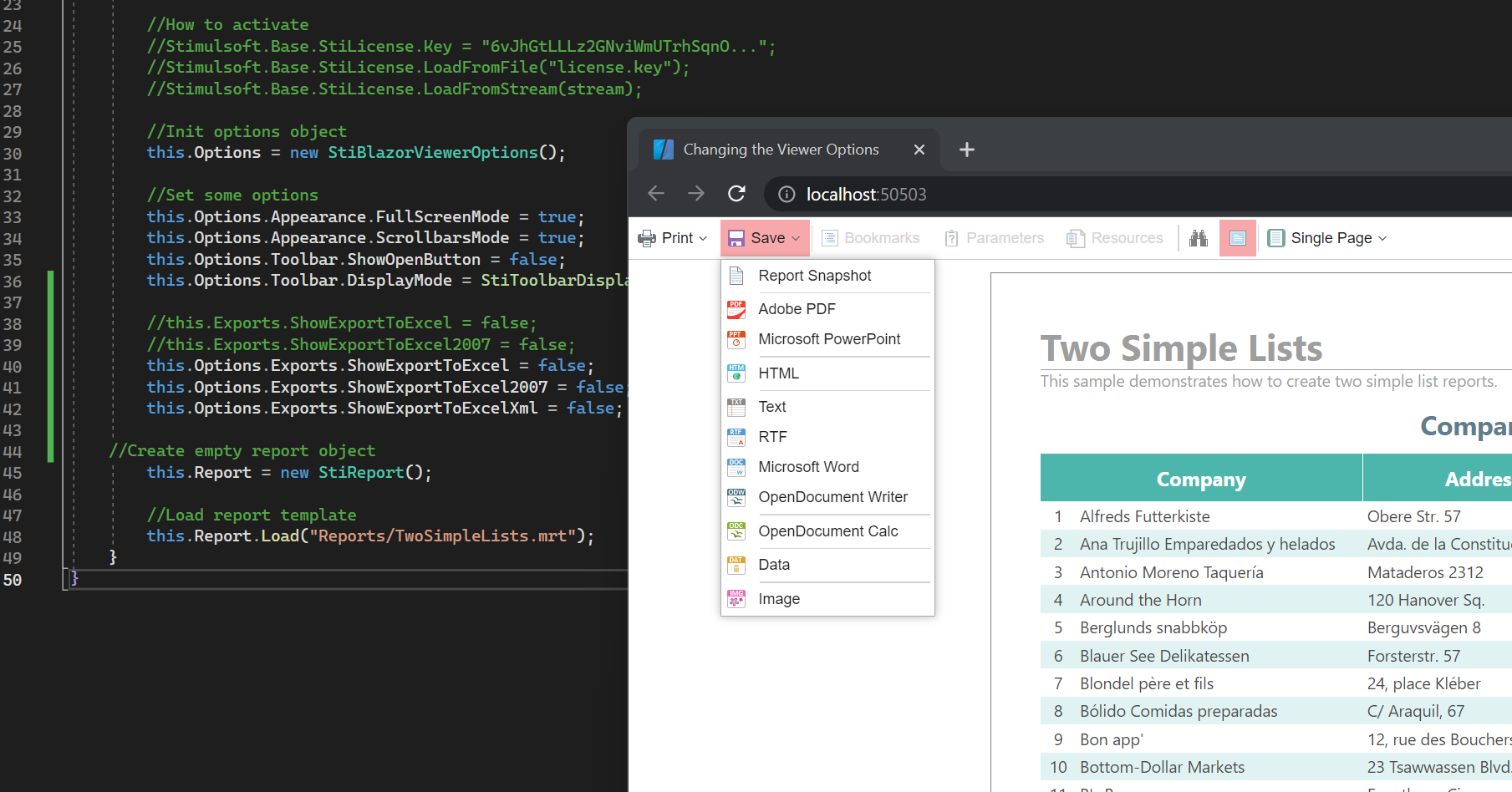Click the OpenDocument Writer icon
The image size is (1512, 792).
[736, 497]
